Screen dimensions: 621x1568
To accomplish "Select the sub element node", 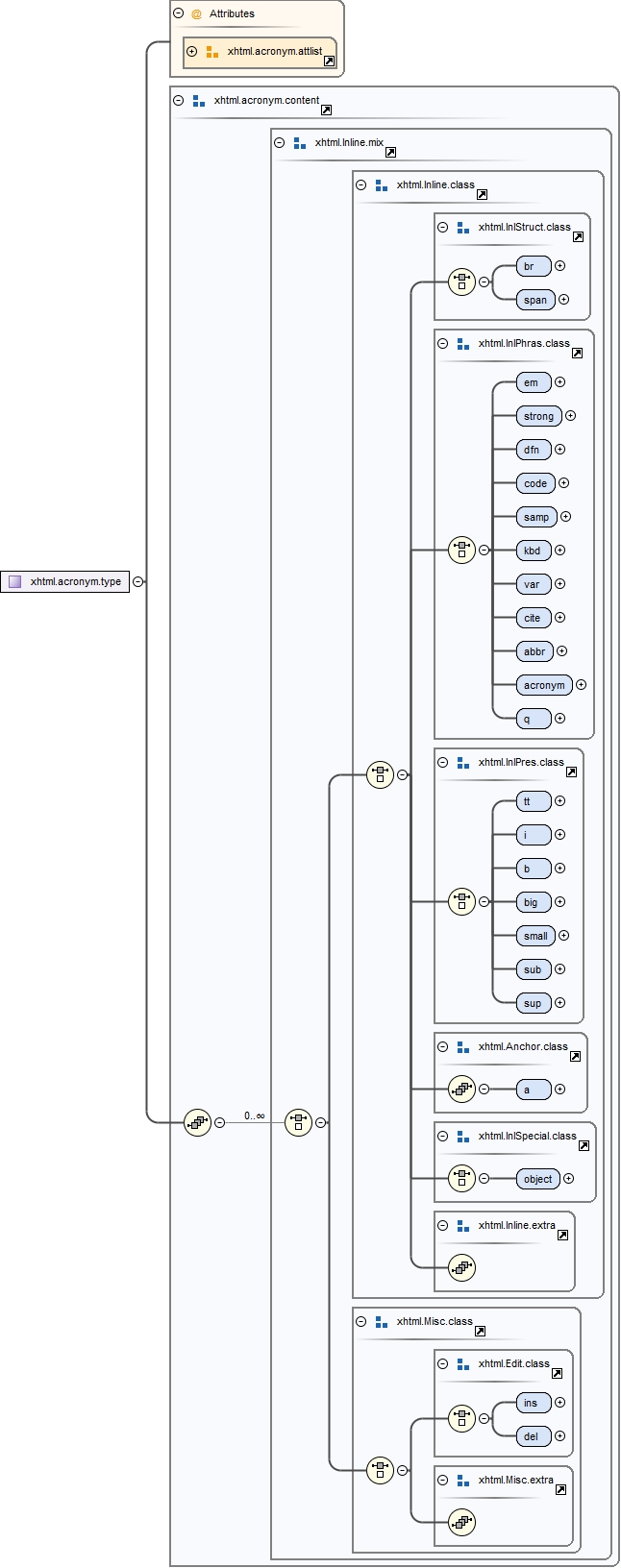I will 534,969.
